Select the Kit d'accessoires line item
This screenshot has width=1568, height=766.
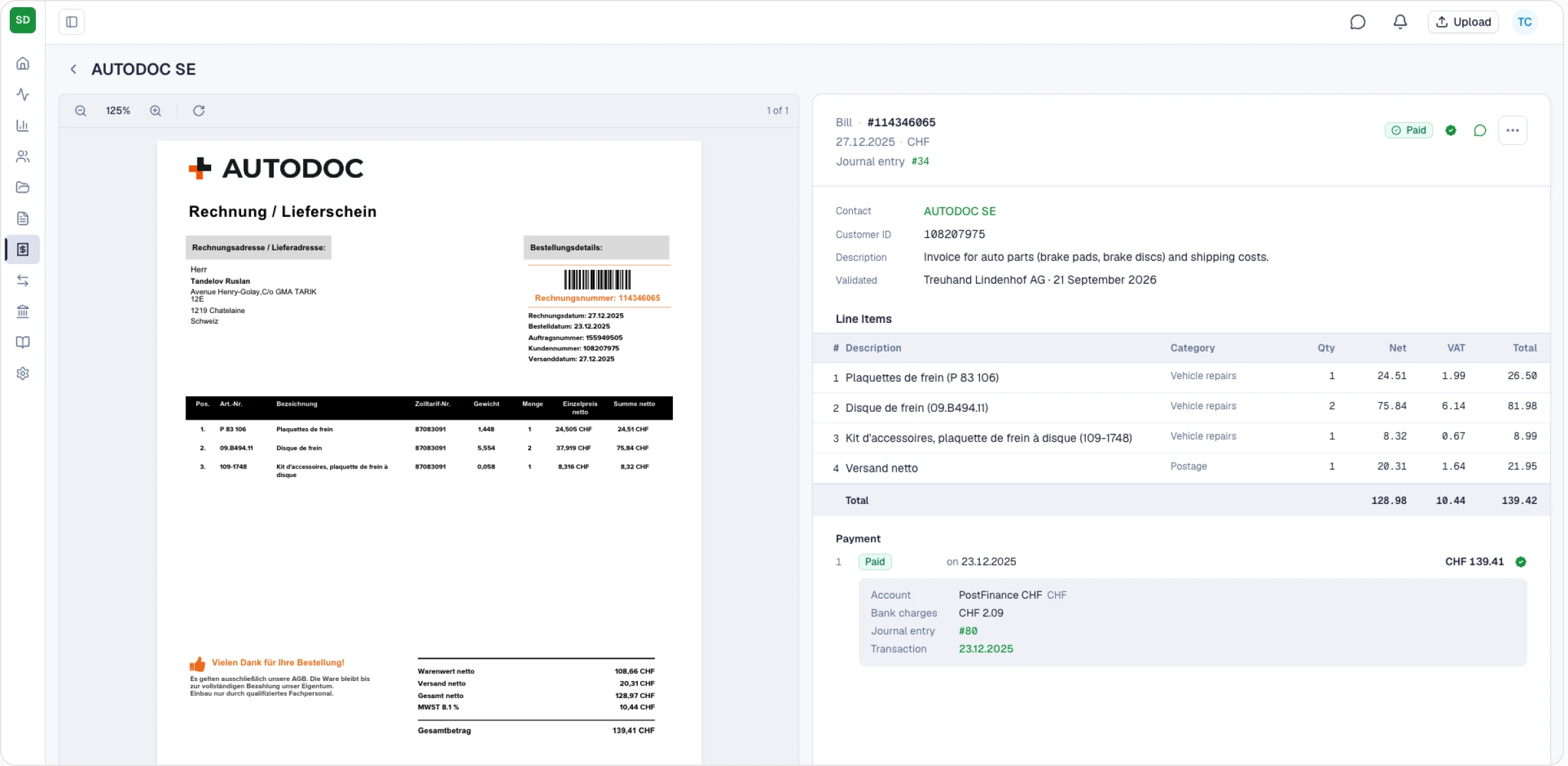pos(1181,438)
